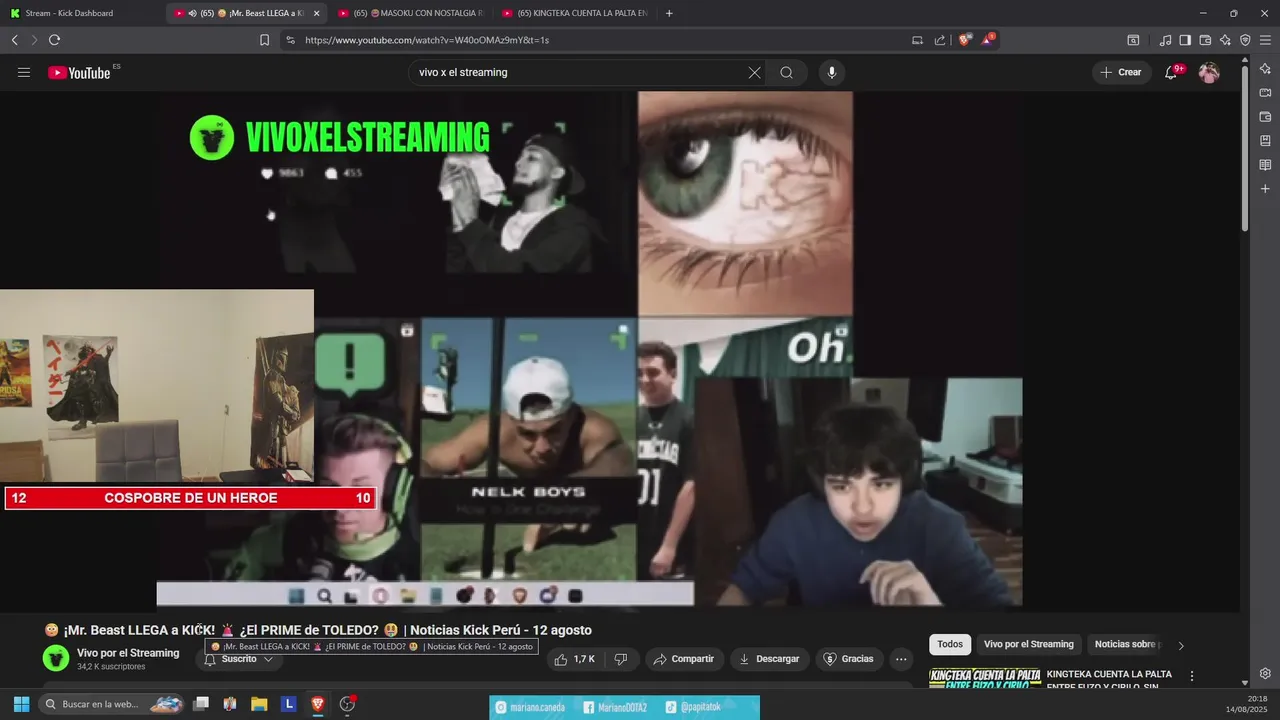
Task: Open the Brave main menu button
Action: coord(1265,40)
